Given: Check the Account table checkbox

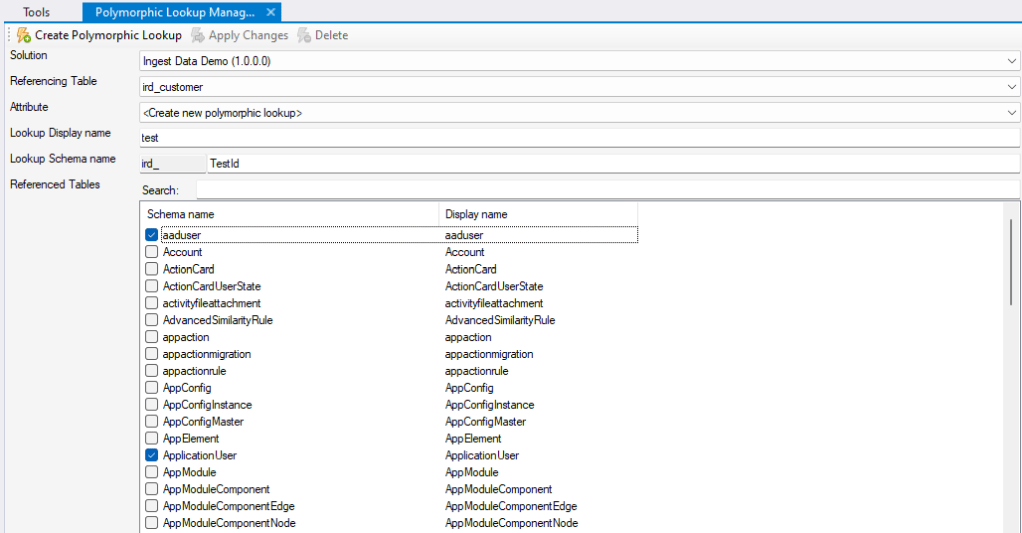Looking at the screenshot, I should pyautogui.click(x=152, y=252).
